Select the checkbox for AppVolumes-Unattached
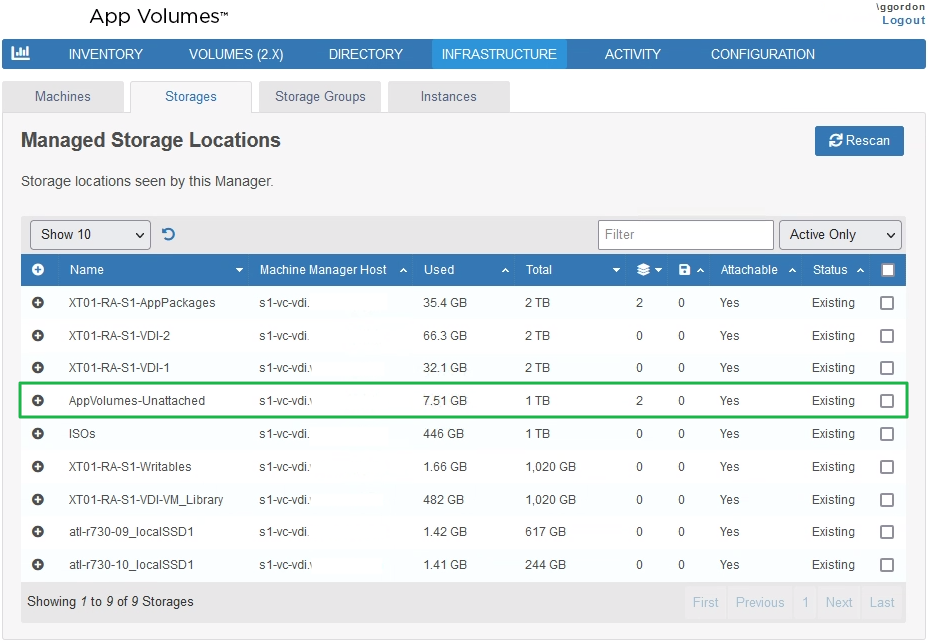 886,400
